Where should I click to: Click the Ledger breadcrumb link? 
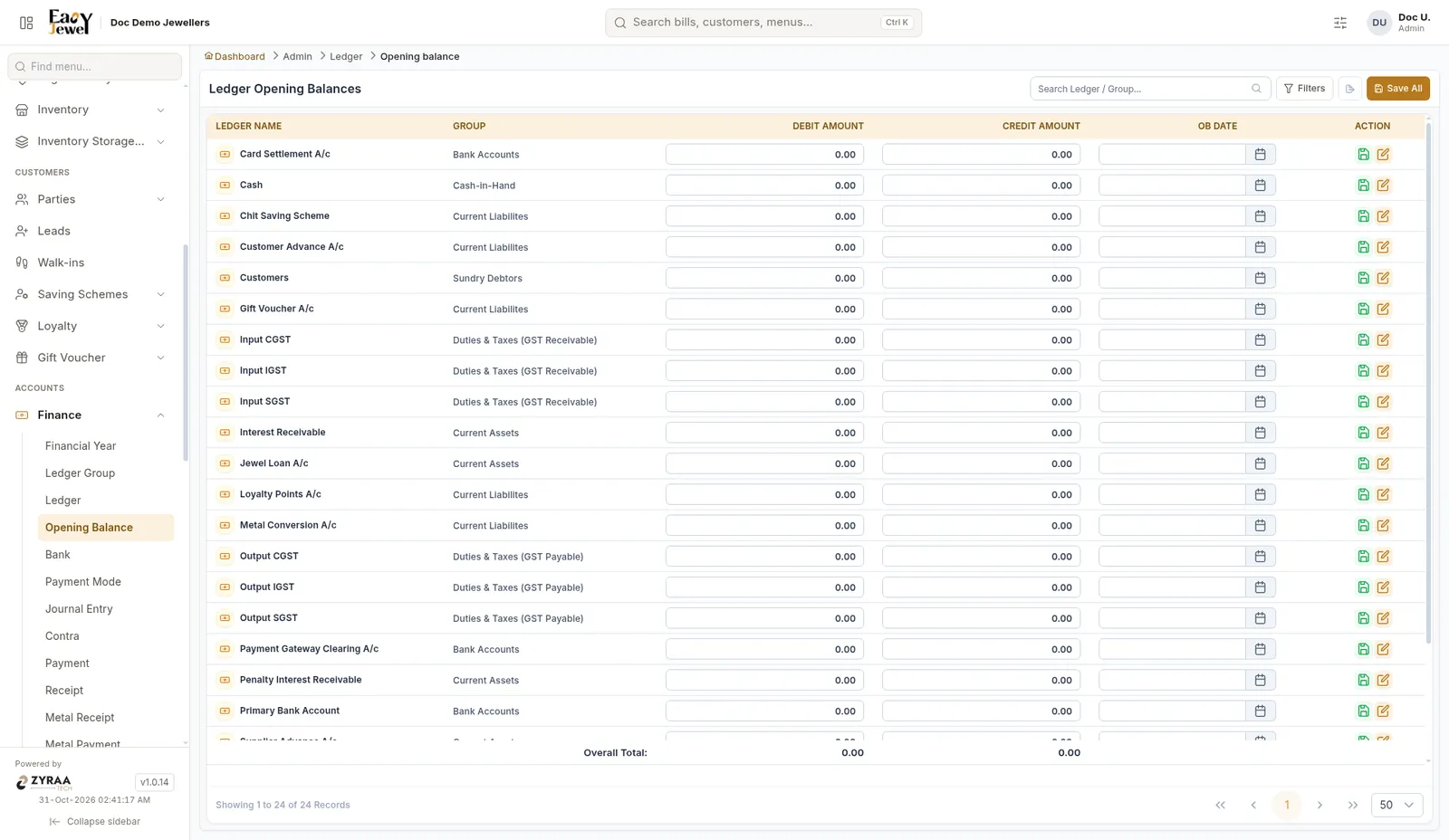pyautogui.click(x=346, y=56)
